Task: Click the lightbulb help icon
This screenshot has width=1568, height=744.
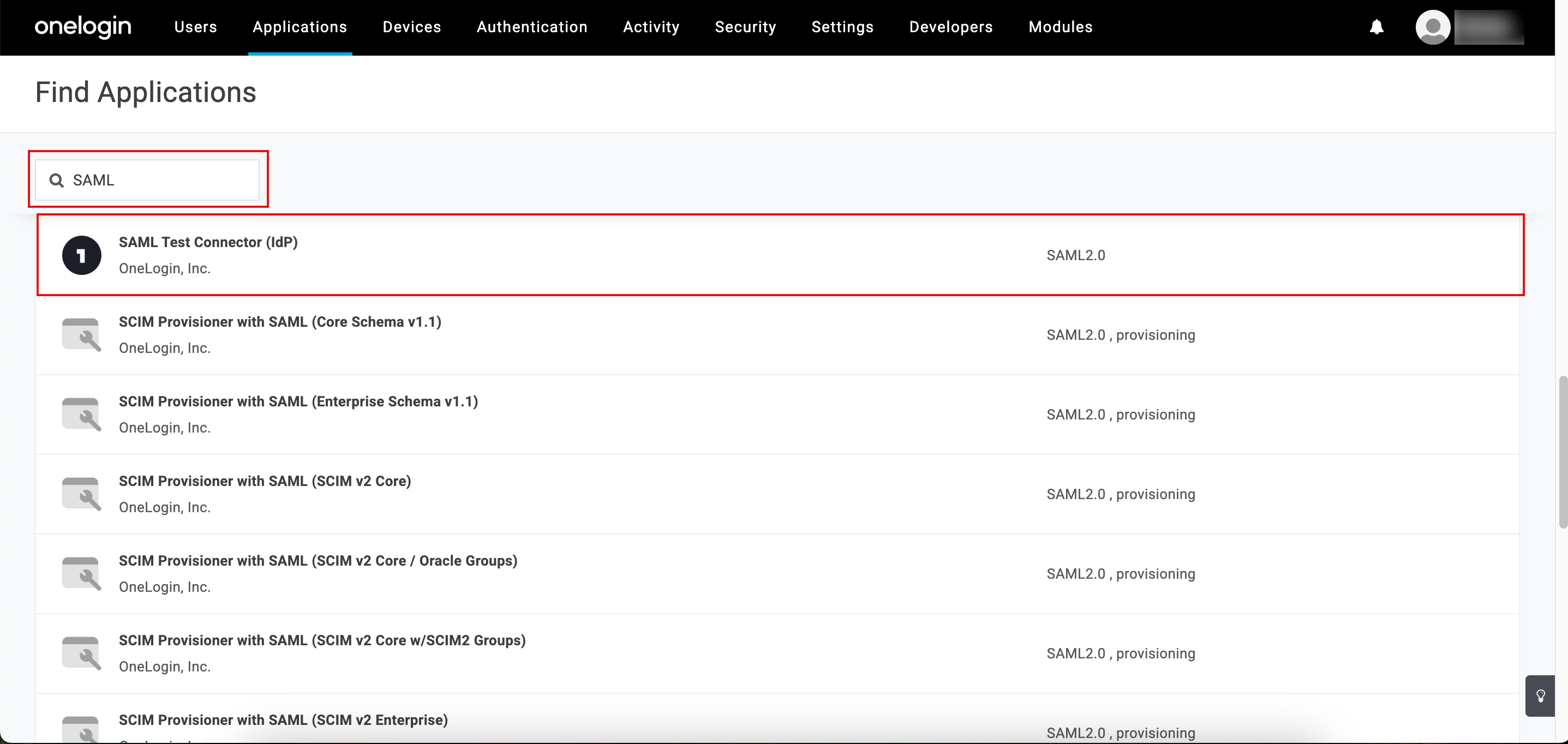Action: 1541,695
